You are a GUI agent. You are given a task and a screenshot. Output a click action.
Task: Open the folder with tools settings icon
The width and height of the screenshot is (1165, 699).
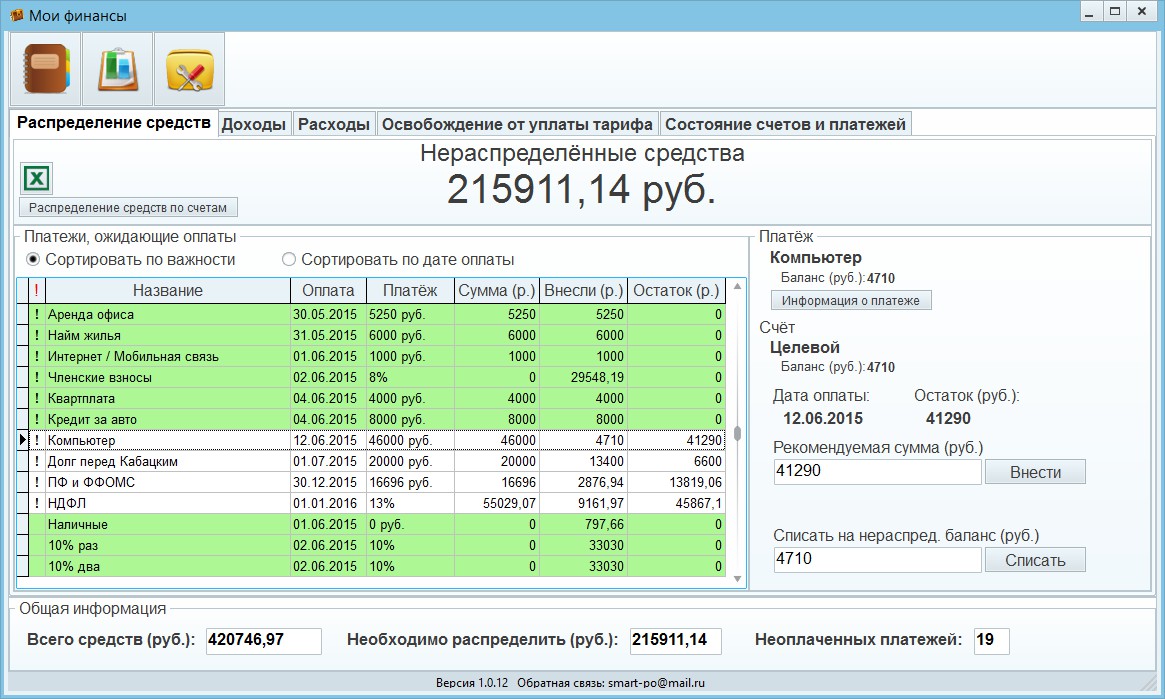[189, 69]
